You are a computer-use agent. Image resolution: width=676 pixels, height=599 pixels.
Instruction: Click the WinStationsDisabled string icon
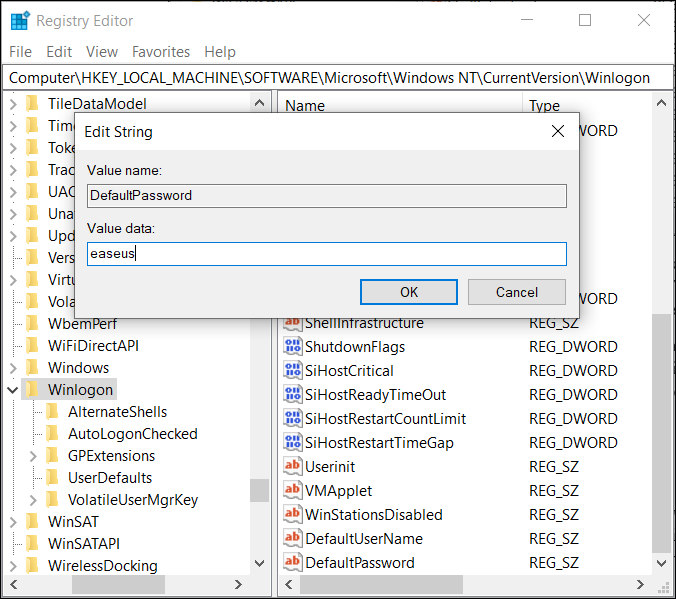click(x=292, y=514)
